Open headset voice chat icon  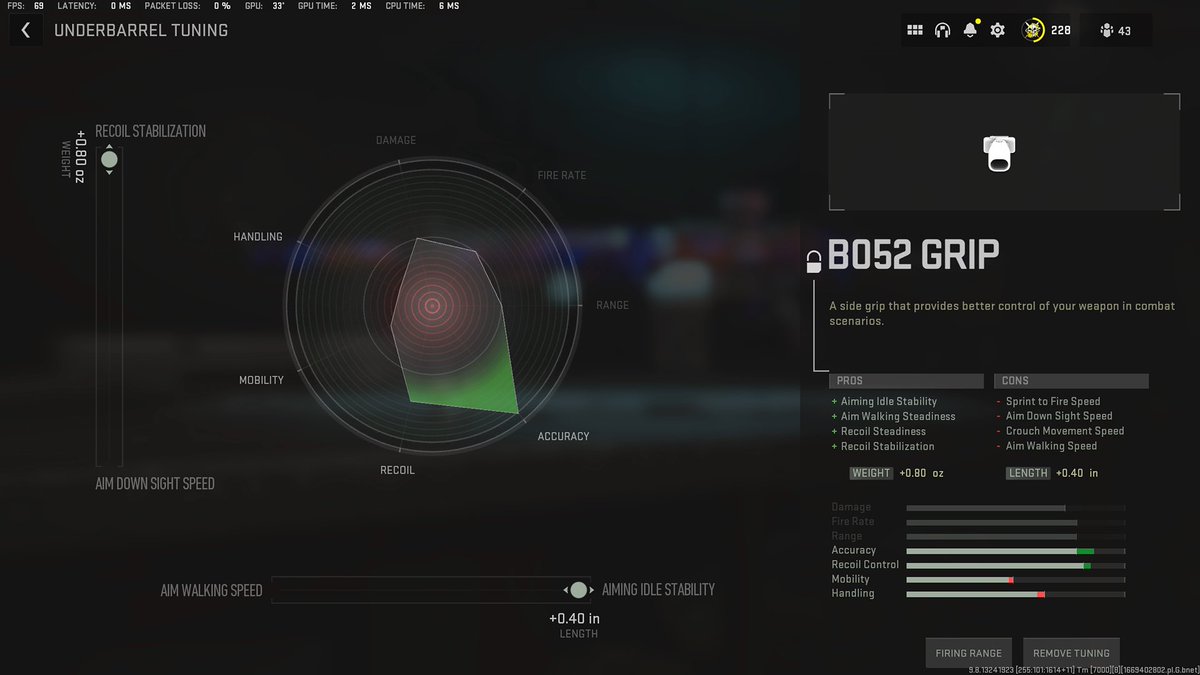tap(942, 31)
